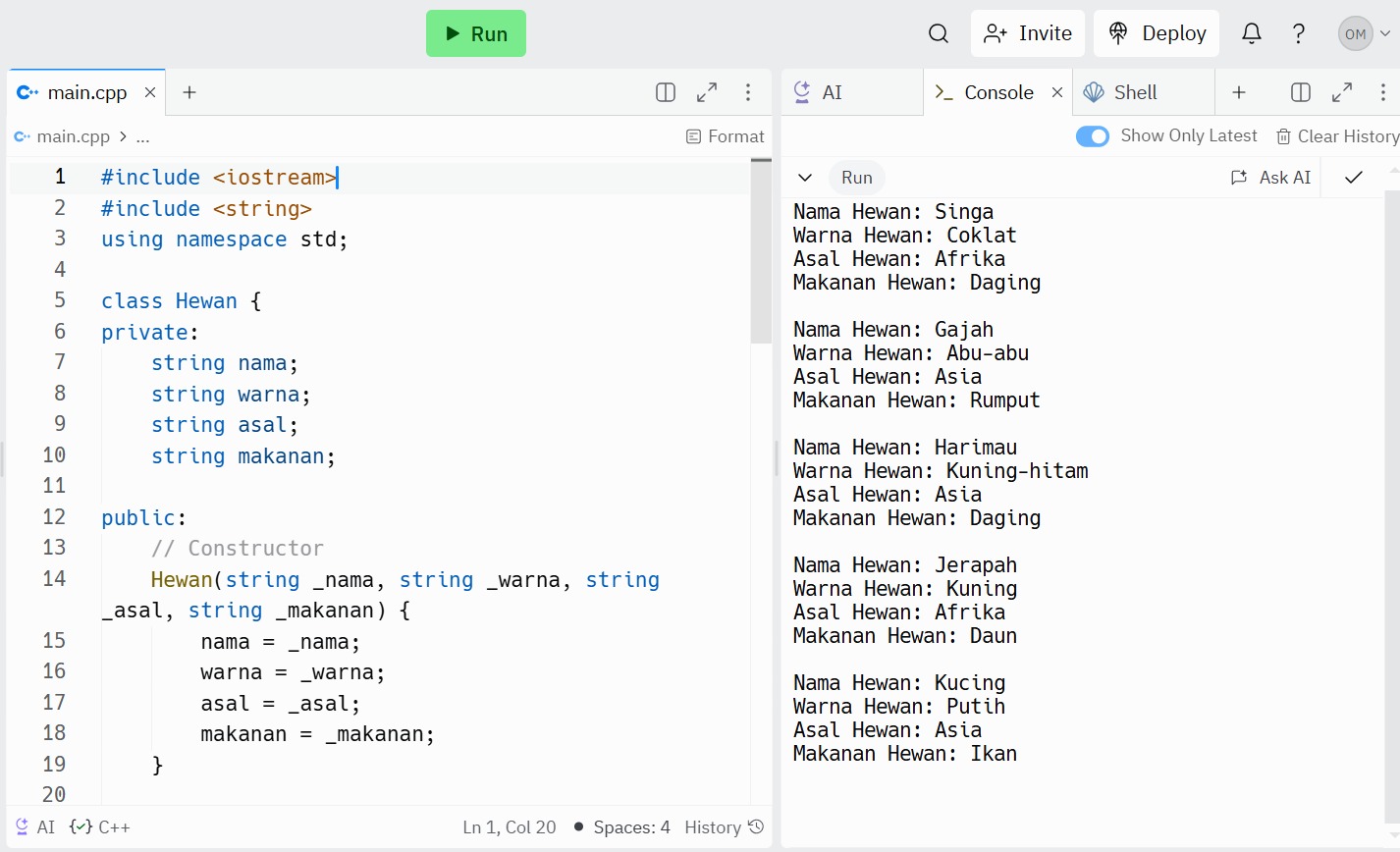Close the main.cpp tab

click(x=150, y=92)
